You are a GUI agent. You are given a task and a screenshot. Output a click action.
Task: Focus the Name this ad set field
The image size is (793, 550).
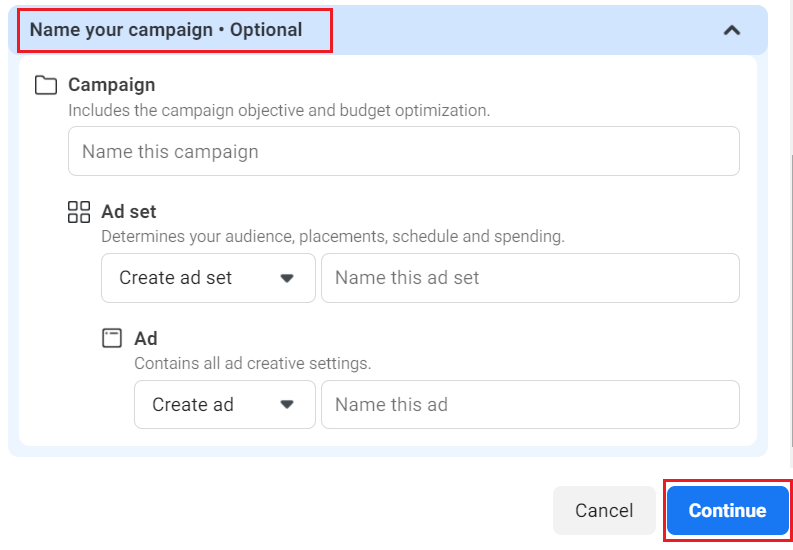pos(530,278)
